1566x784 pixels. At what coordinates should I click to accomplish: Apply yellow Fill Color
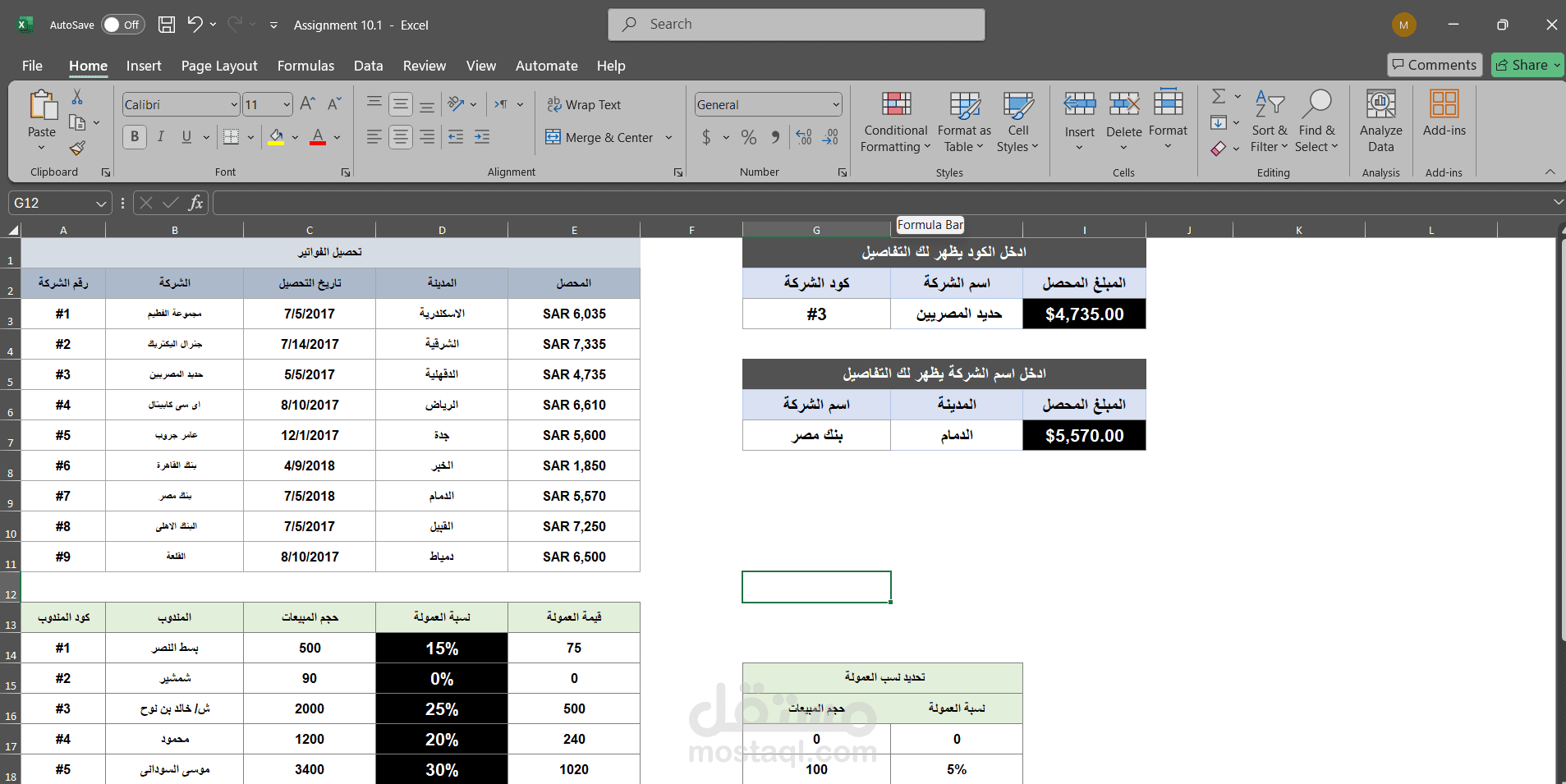pyautogui.click(x=277, y=137)
